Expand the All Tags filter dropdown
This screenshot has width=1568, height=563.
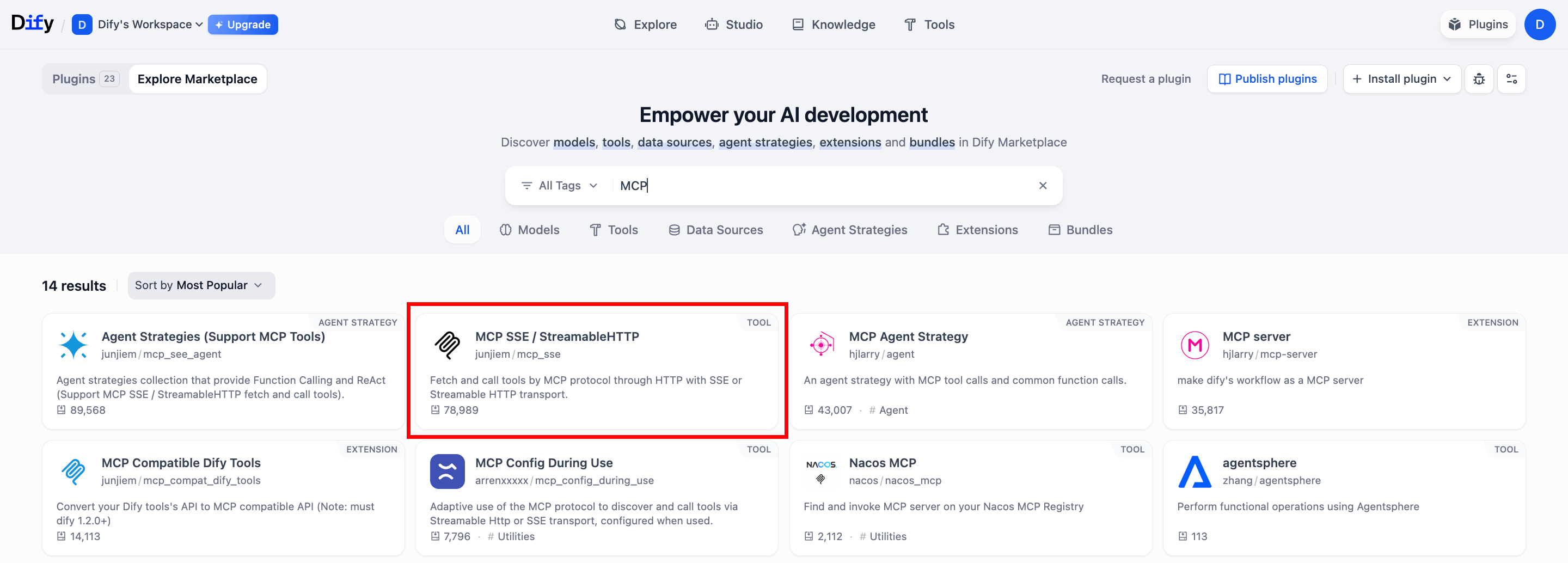point(559,186)
